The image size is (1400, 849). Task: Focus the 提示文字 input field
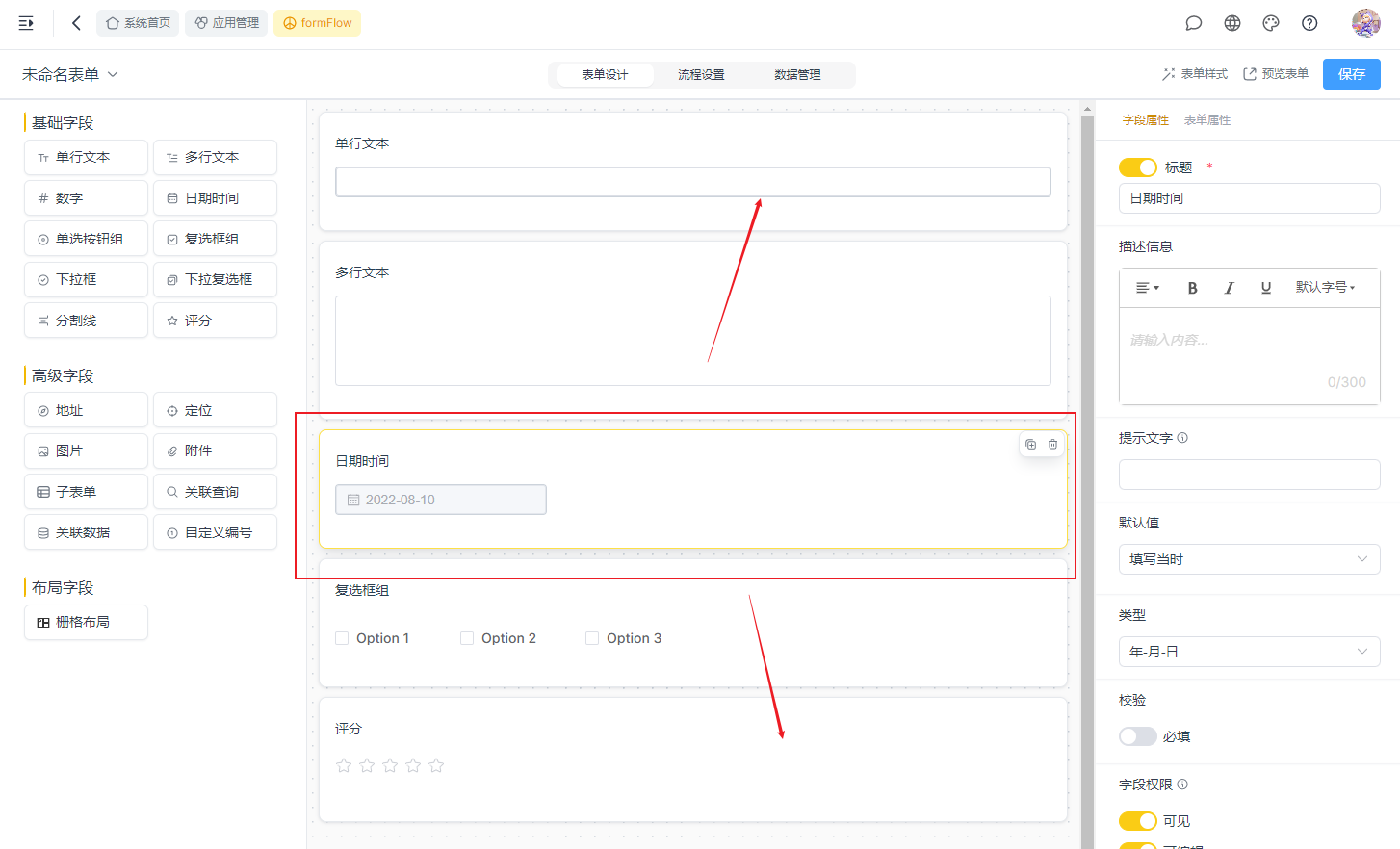point(1250,475)
